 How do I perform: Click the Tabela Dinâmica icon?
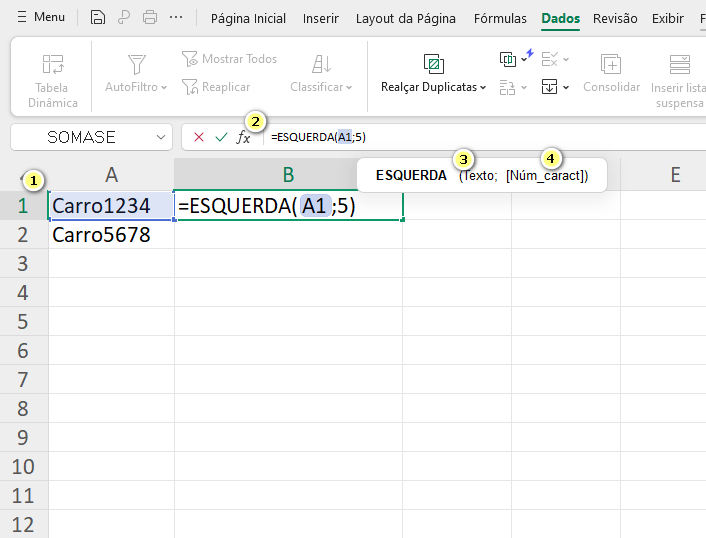52,65
